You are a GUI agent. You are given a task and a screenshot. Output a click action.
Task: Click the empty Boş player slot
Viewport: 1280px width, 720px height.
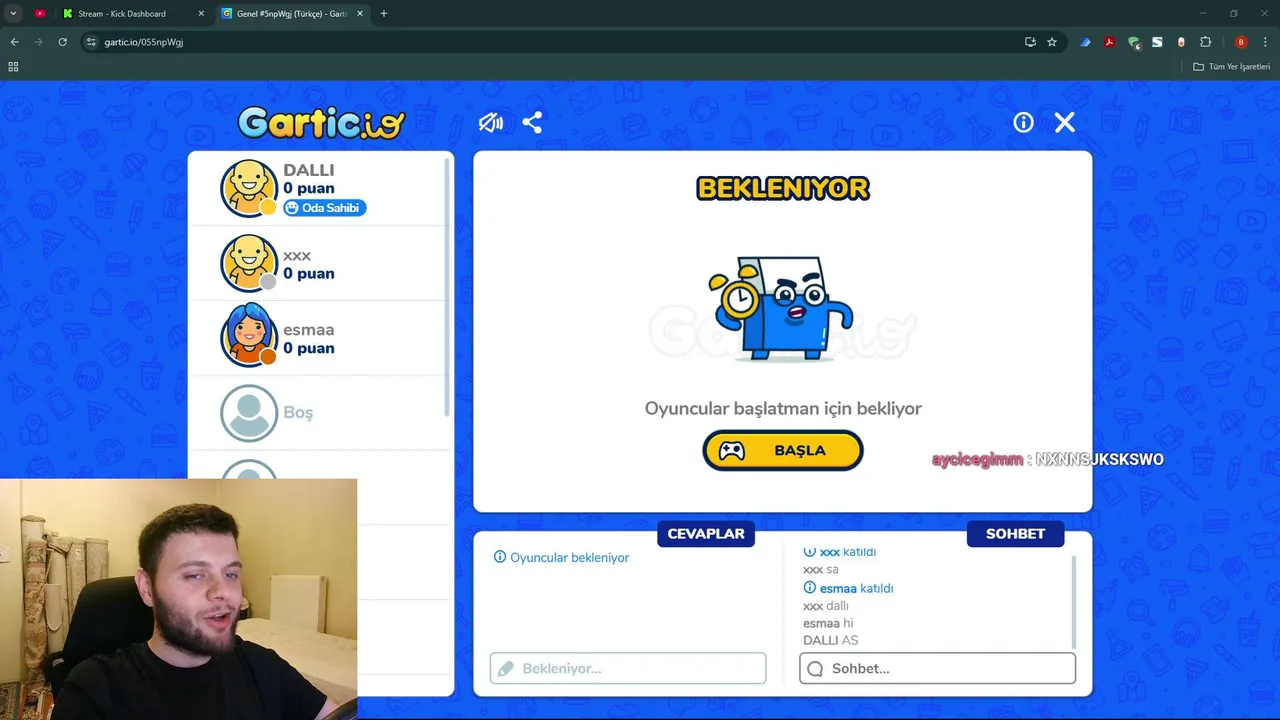click(x=320, y=412)
